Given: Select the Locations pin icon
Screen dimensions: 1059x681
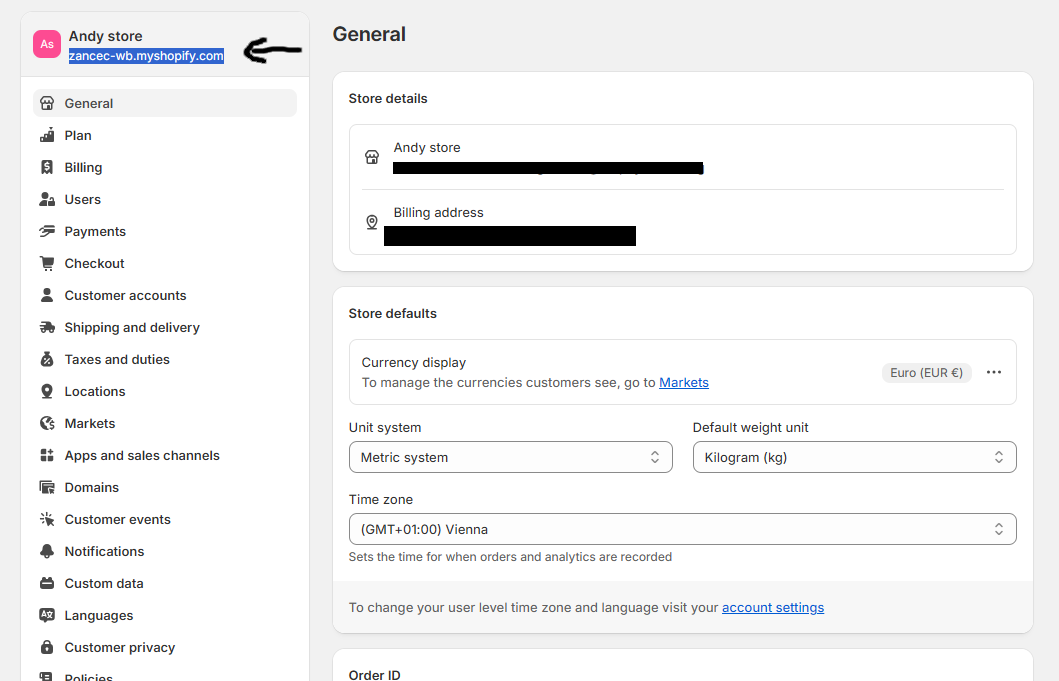Looking at the screenshot, I should pos(46,391).
